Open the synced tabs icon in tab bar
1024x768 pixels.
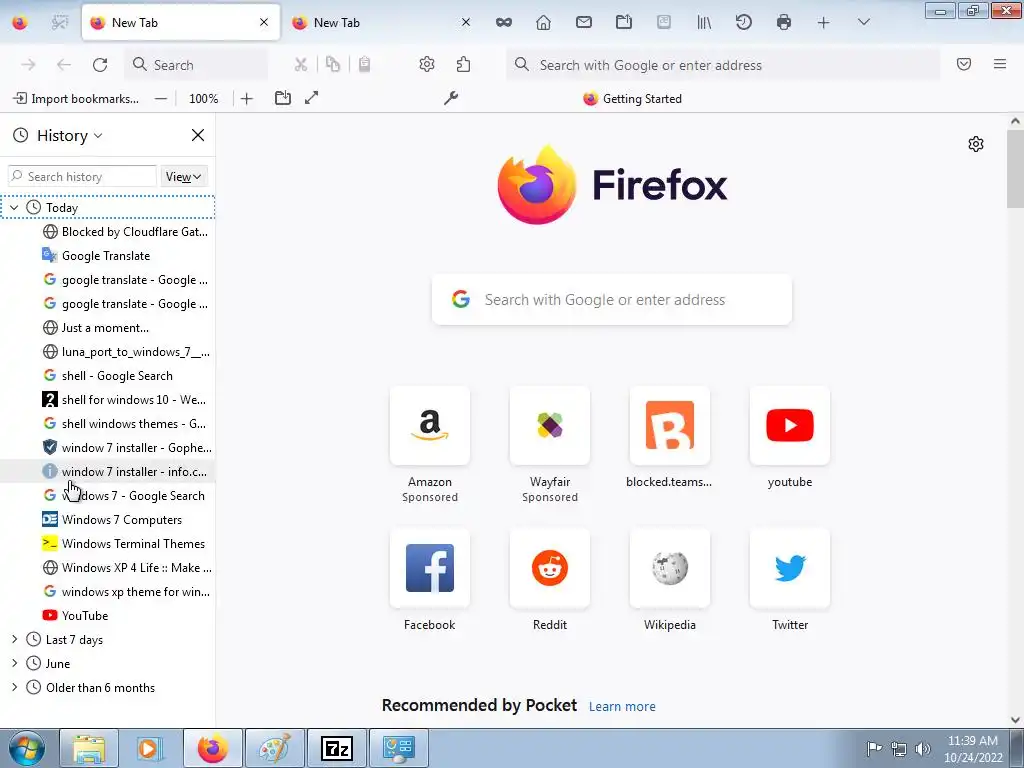[624, 22]
